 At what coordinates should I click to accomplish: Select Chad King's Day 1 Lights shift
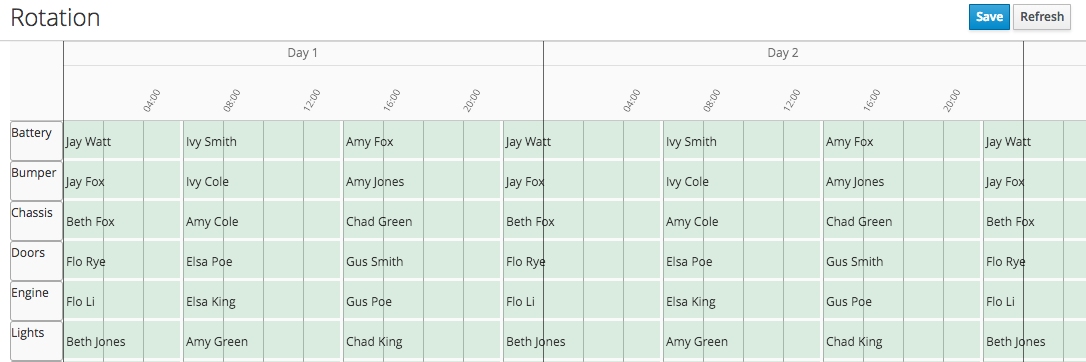point(422,341)
